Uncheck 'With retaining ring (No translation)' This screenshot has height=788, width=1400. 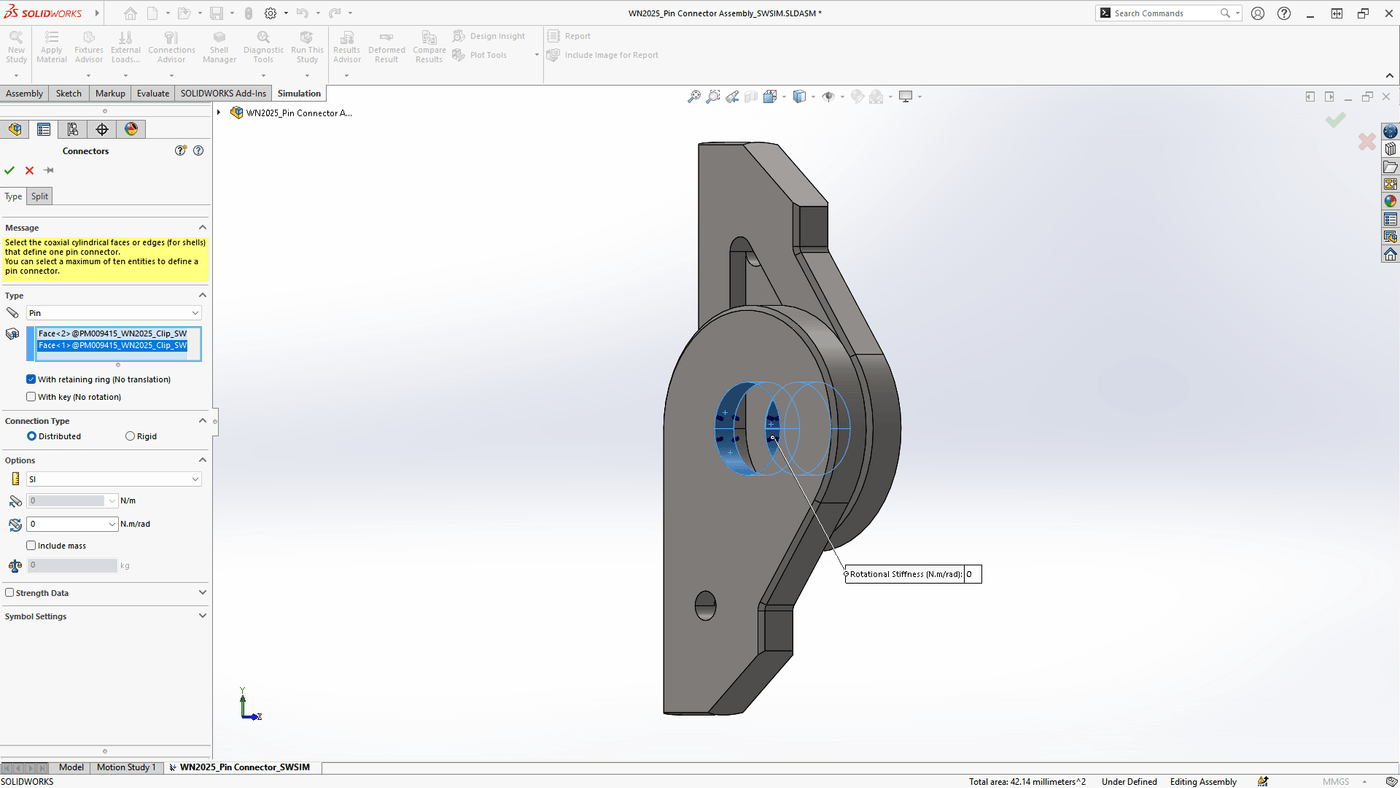point(30,379)
